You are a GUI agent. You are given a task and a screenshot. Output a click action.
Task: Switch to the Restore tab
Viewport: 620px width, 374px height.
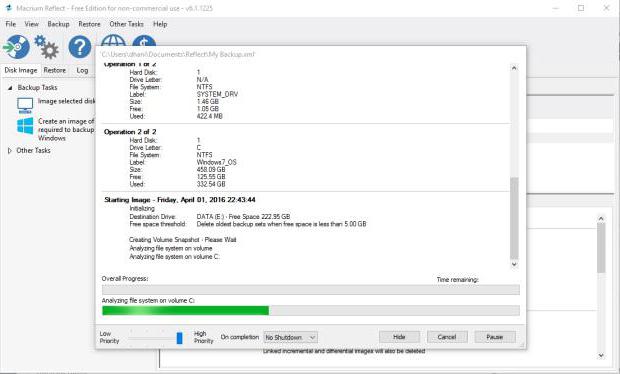(x=55, y=70)
